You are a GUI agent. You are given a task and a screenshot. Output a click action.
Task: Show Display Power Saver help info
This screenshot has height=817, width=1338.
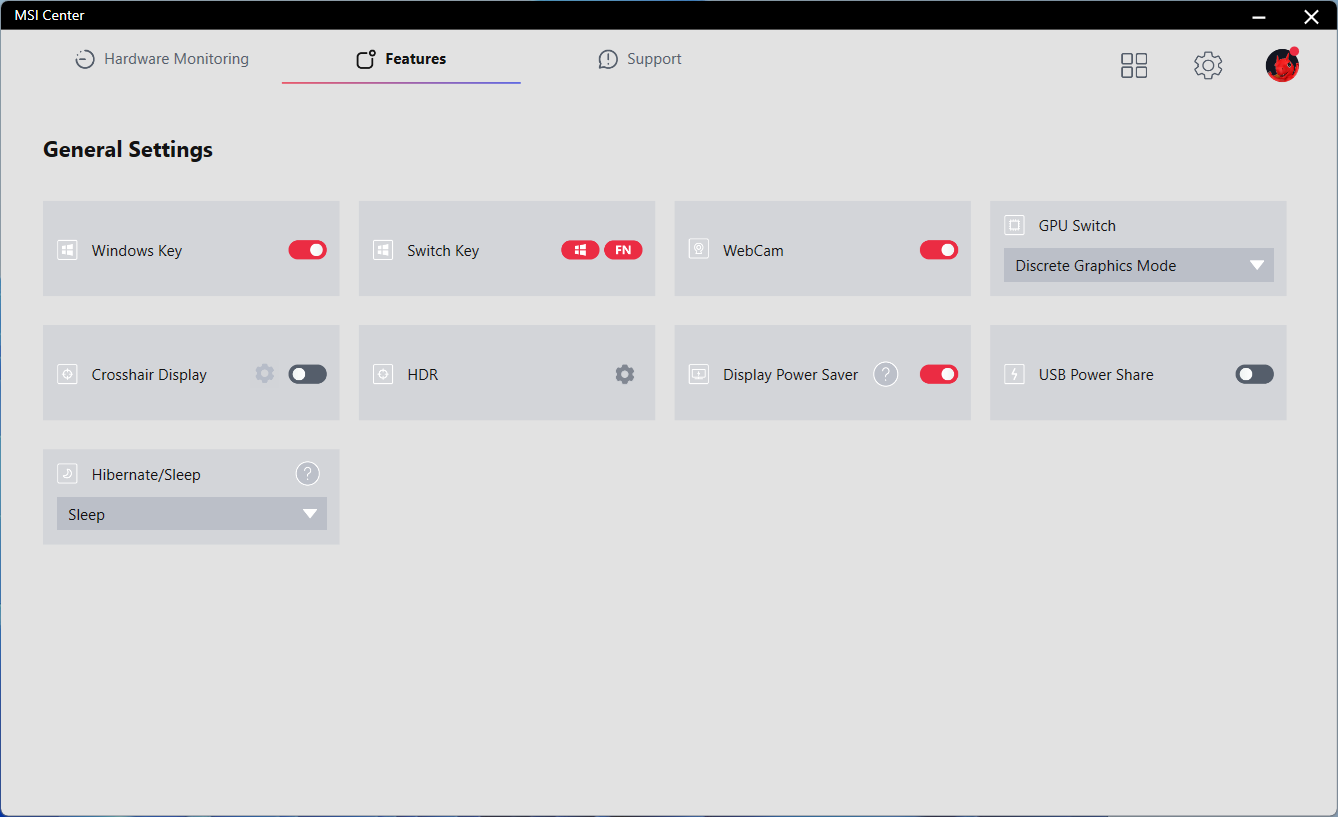[x=886, y=374]
